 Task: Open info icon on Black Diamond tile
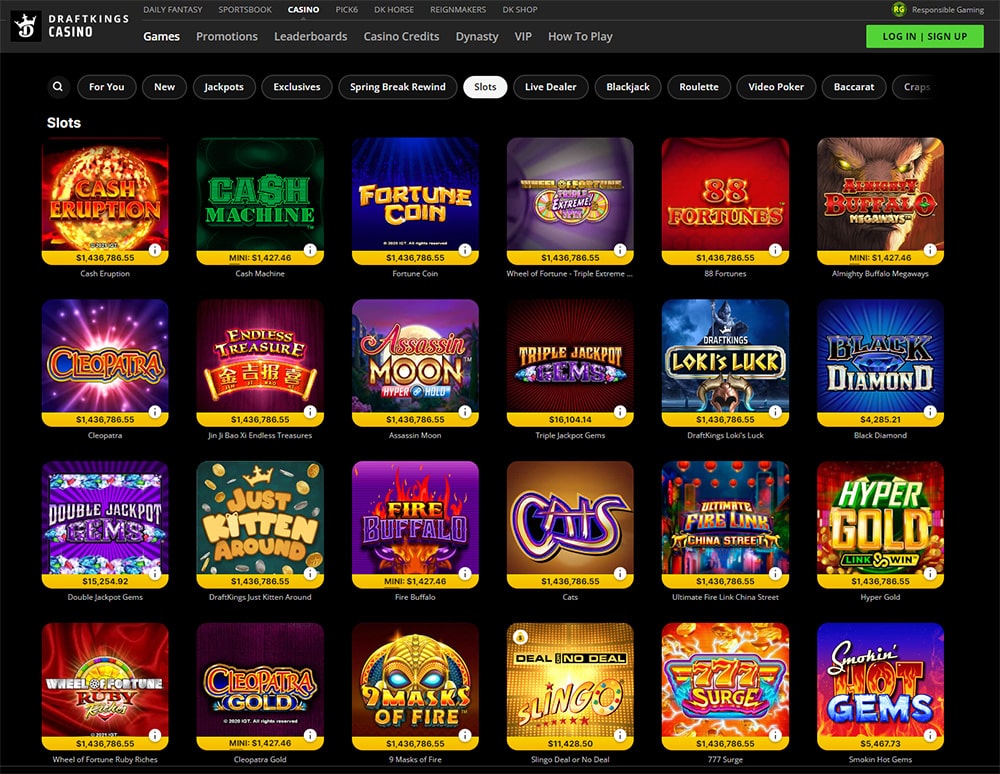[930, 412]
